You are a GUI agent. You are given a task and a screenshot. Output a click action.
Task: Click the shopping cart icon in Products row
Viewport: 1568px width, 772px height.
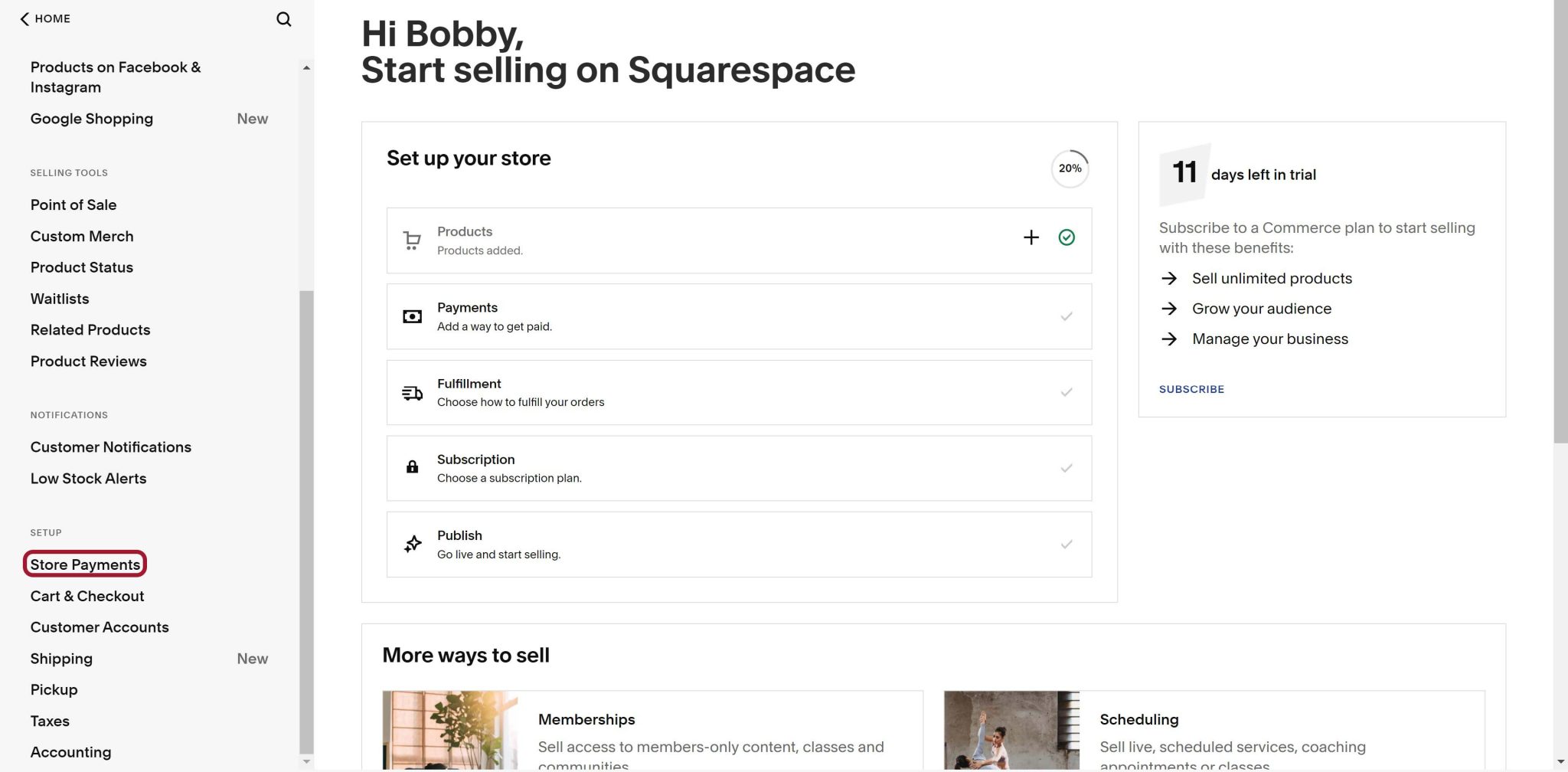[x=412, y=240]
